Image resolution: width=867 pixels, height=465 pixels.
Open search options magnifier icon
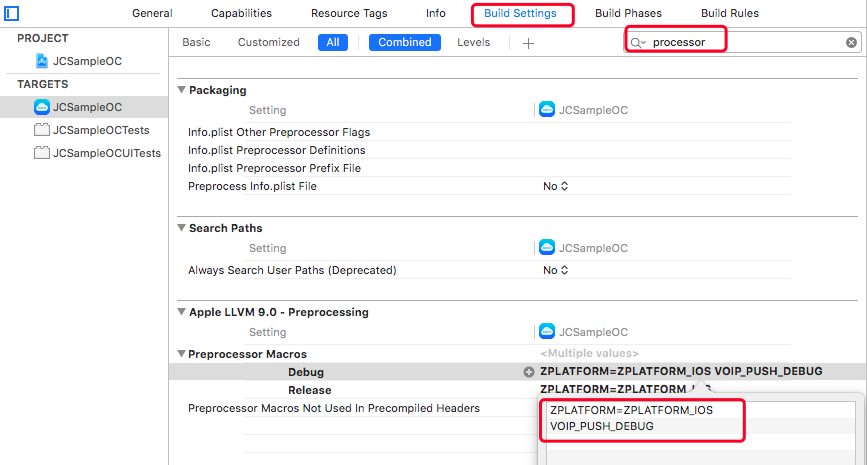point(638,43)
